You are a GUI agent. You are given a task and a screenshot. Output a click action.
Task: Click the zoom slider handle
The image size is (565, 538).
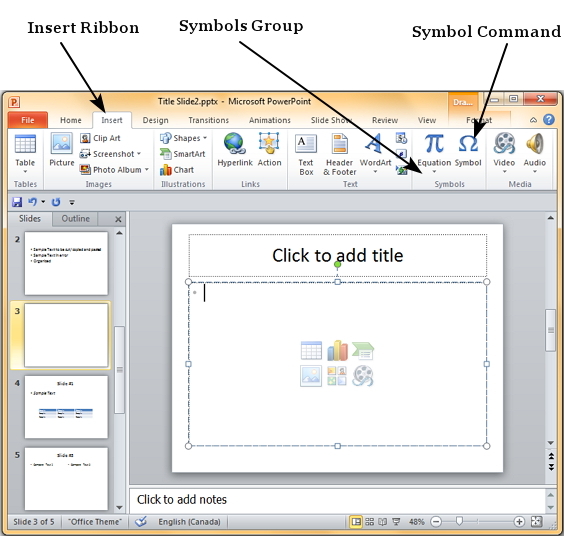pyautogui.click(x=459, y=521)
